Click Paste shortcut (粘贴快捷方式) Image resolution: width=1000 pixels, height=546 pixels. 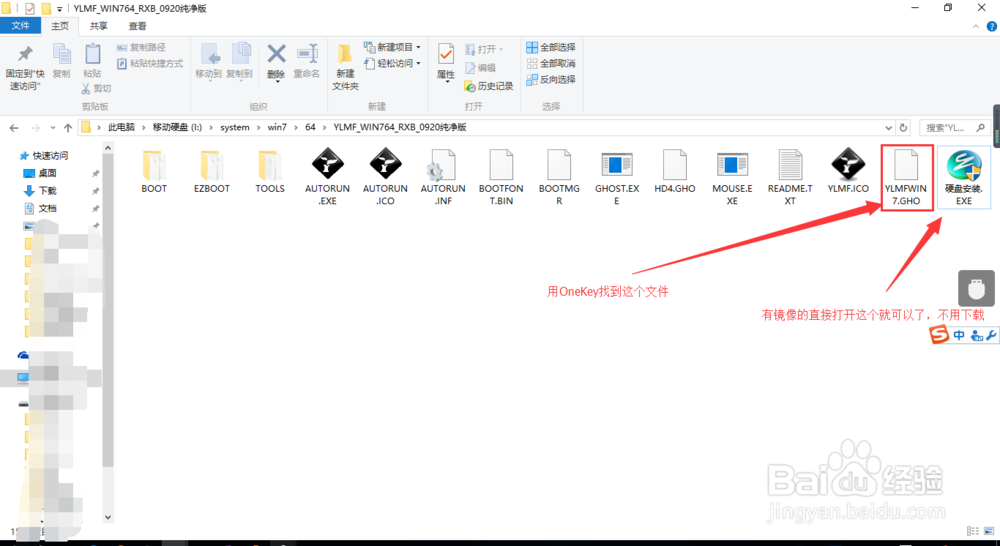[150, 63]
